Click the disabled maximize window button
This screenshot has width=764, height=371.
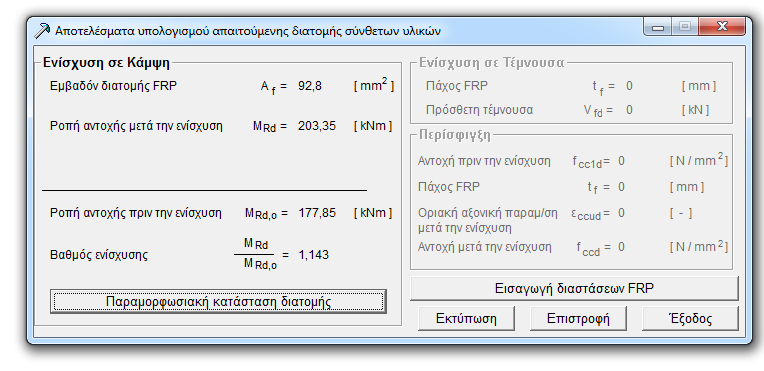pos(685,27)
